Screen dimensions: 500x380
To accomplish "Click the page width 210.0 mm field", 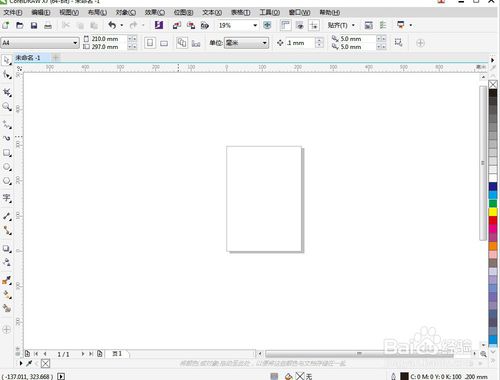I will (109, 39).
